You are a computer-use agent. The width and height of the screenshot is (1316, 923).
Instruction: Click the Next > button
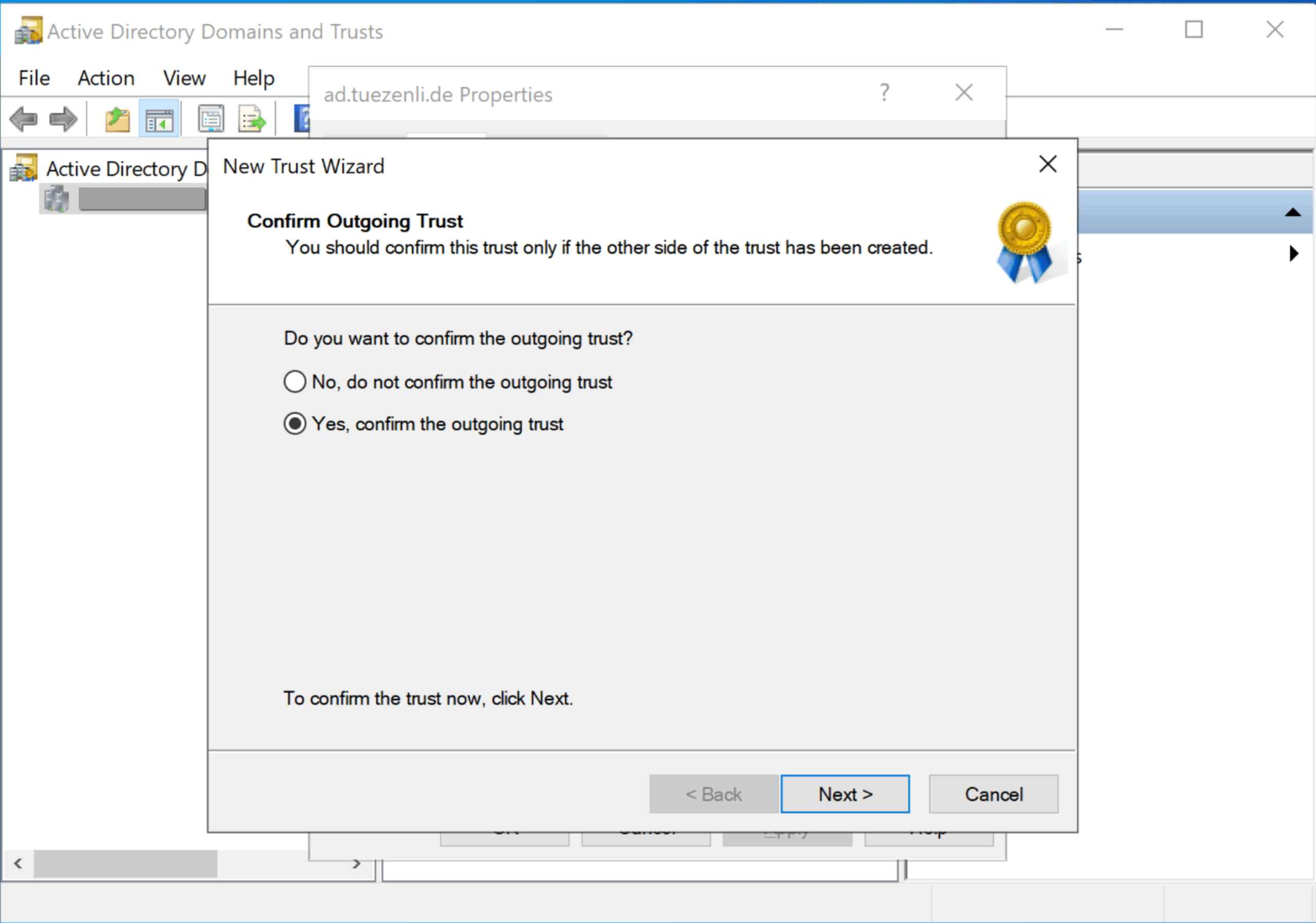pyautogui.click(x=844, y=794)
